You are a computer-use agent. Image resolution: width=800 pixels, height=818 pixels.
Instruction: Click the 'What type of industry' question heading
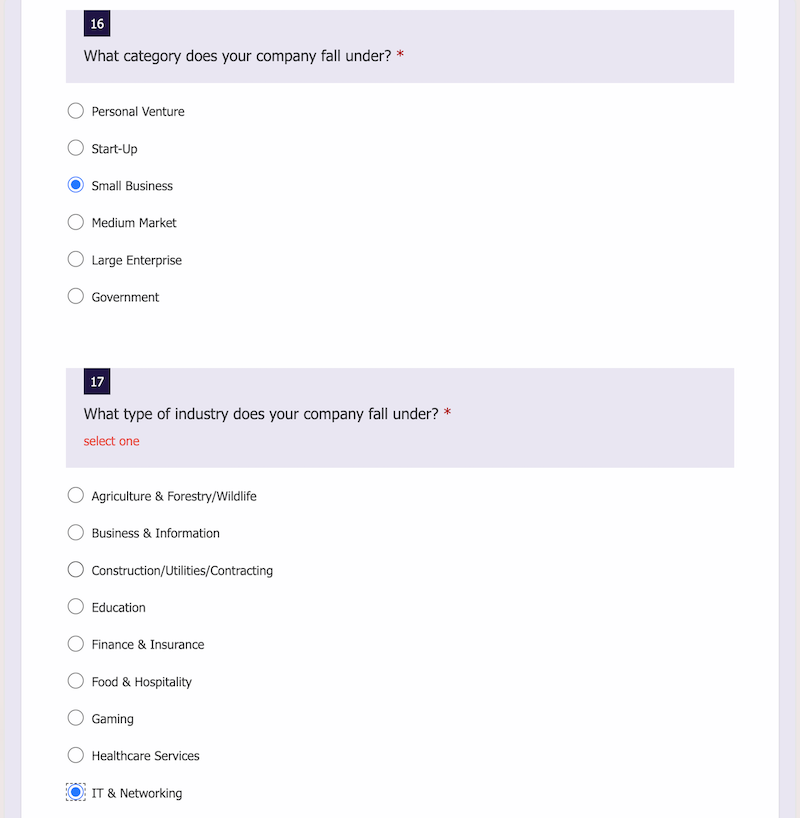tap(261, 414)
